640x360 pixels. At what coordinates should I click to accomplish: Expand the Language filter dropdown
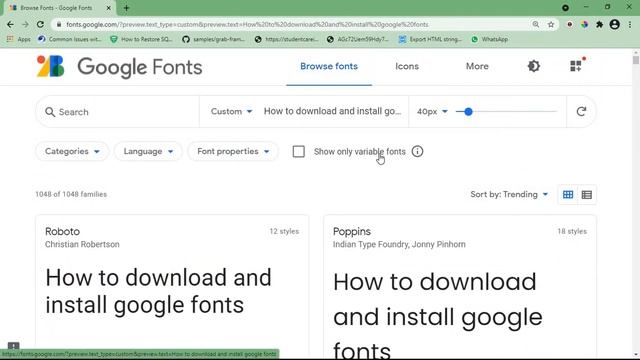tap(148, 151)
